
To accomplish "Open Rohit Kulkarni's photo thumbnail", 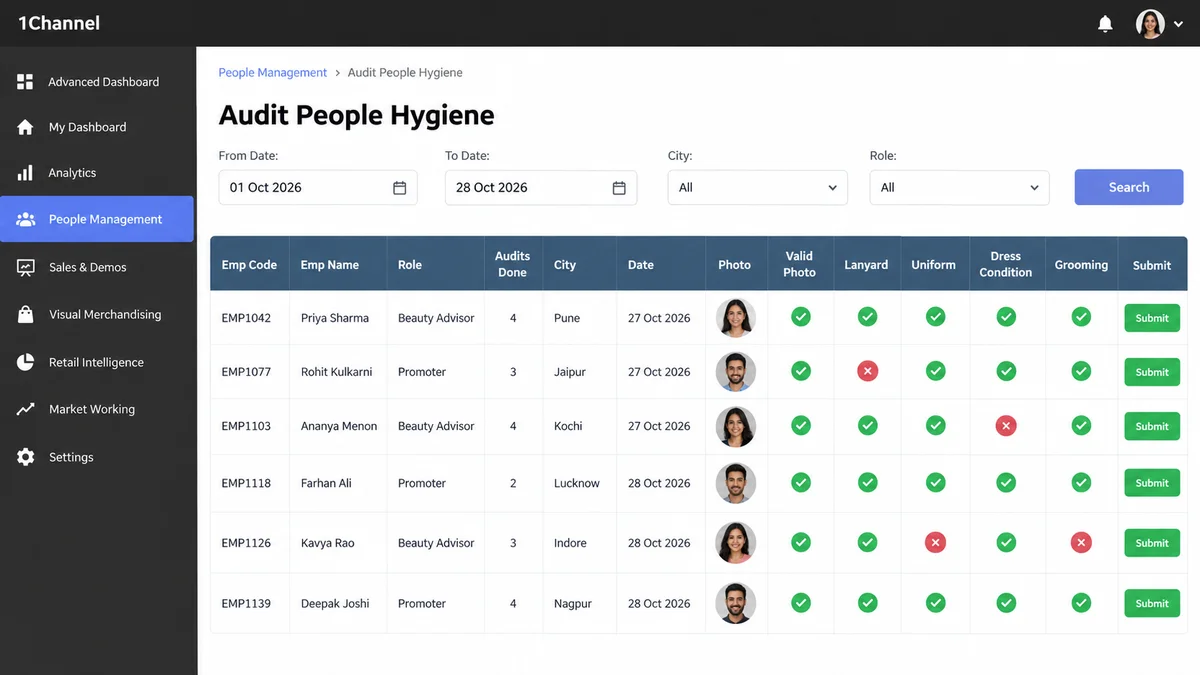I will pos(735,372).
